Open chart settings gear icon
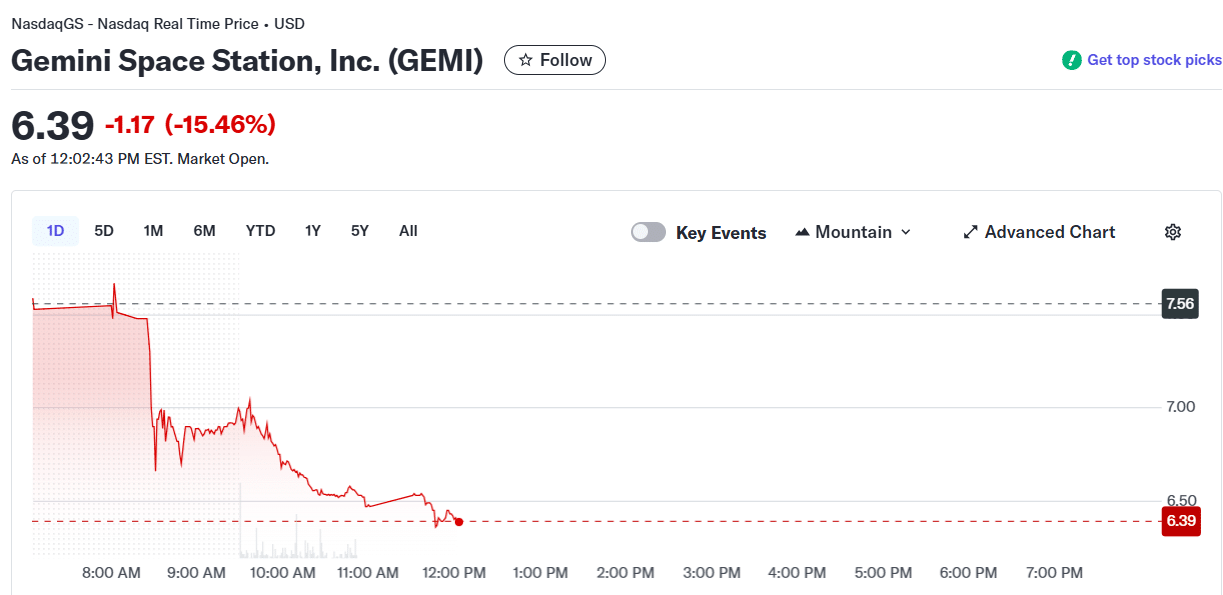The image size is (1223, 595). pos(1173,232)
